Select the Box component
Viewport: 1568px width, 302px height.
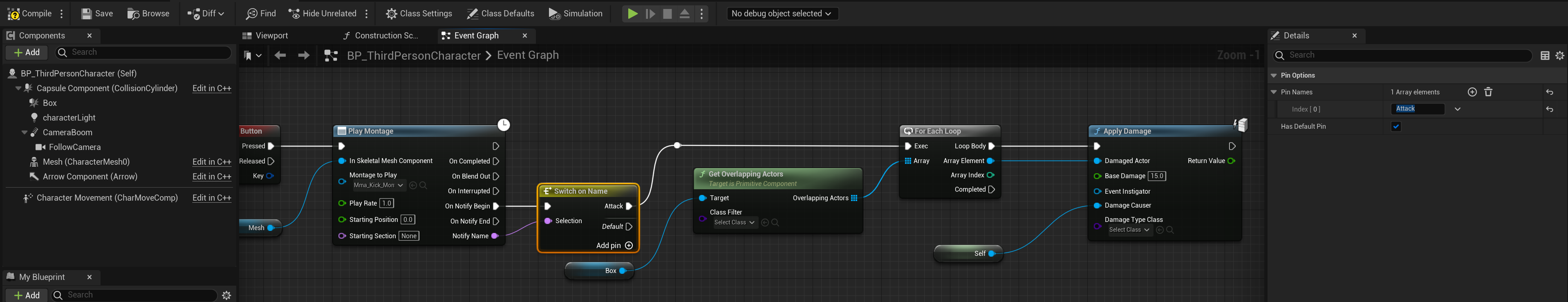pyautogui.click(x=50, y=103)
